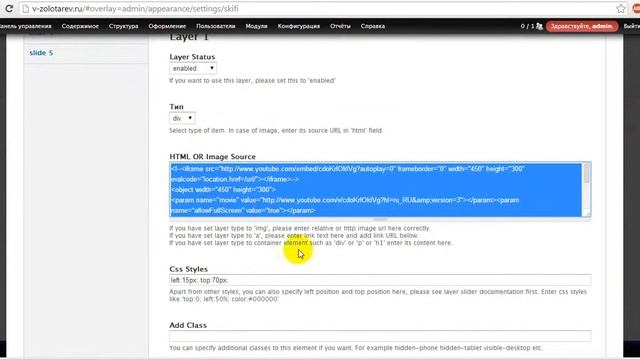
Task: Click the HTML OR Image Source label
Action: point(212,157)
